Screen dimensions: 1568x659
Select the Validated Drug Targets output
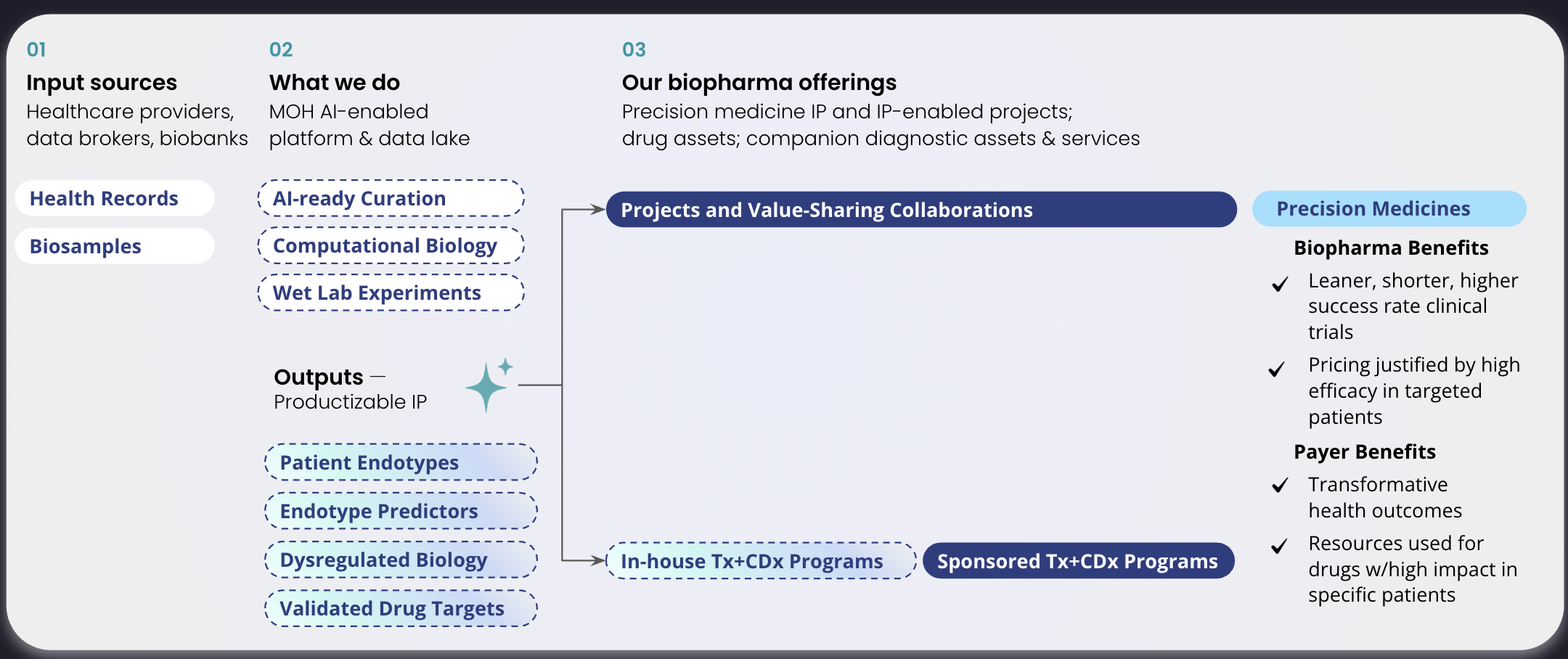click(401, 608)
